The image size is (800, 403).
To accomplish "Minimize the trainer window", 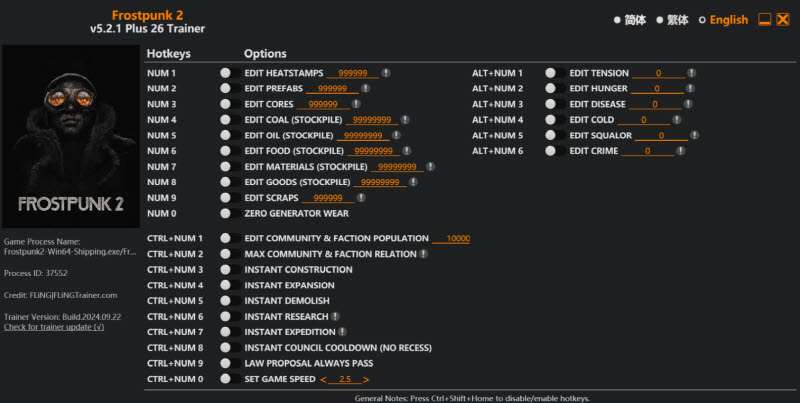I will [x=764, y=20].
